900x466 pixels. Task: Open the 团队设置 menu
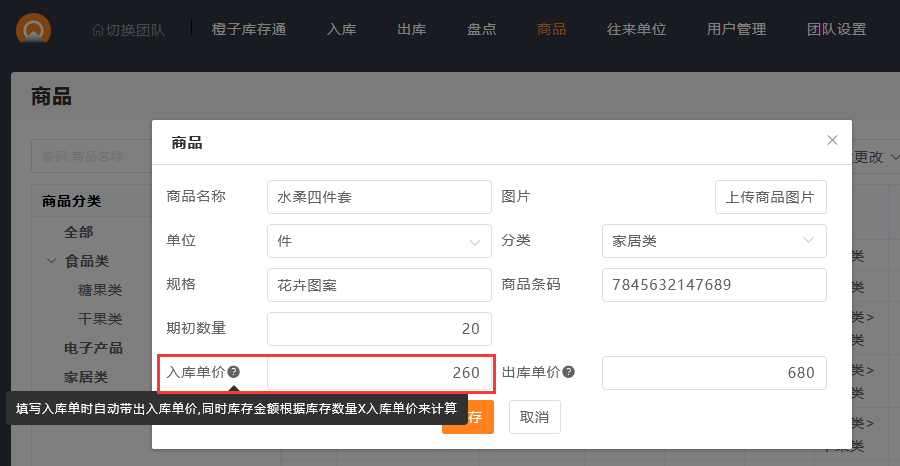pyautogui.click(x=836, y=29)
